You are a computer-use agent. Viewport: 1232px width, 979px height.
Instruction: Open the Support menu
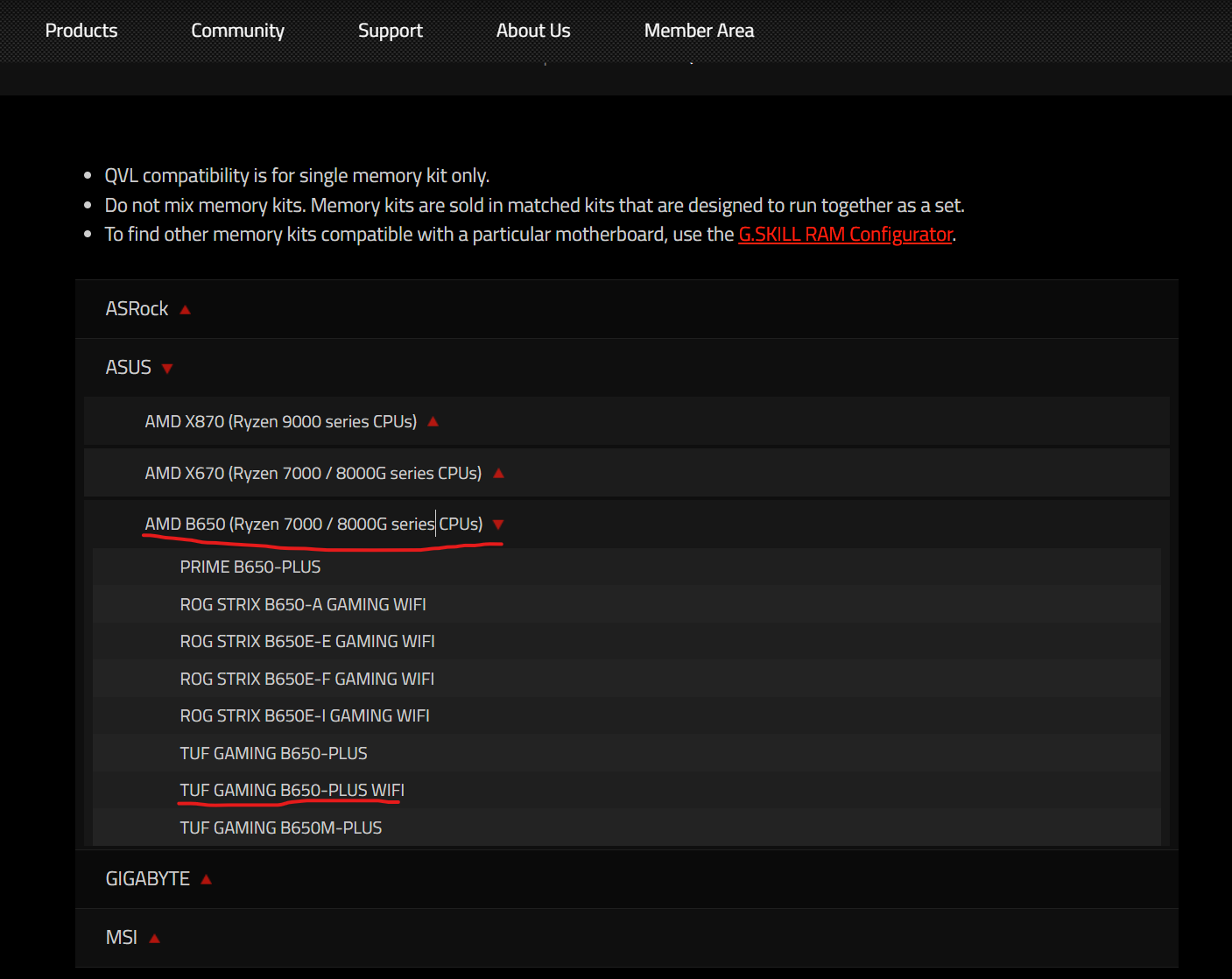[x=390, y=31]
